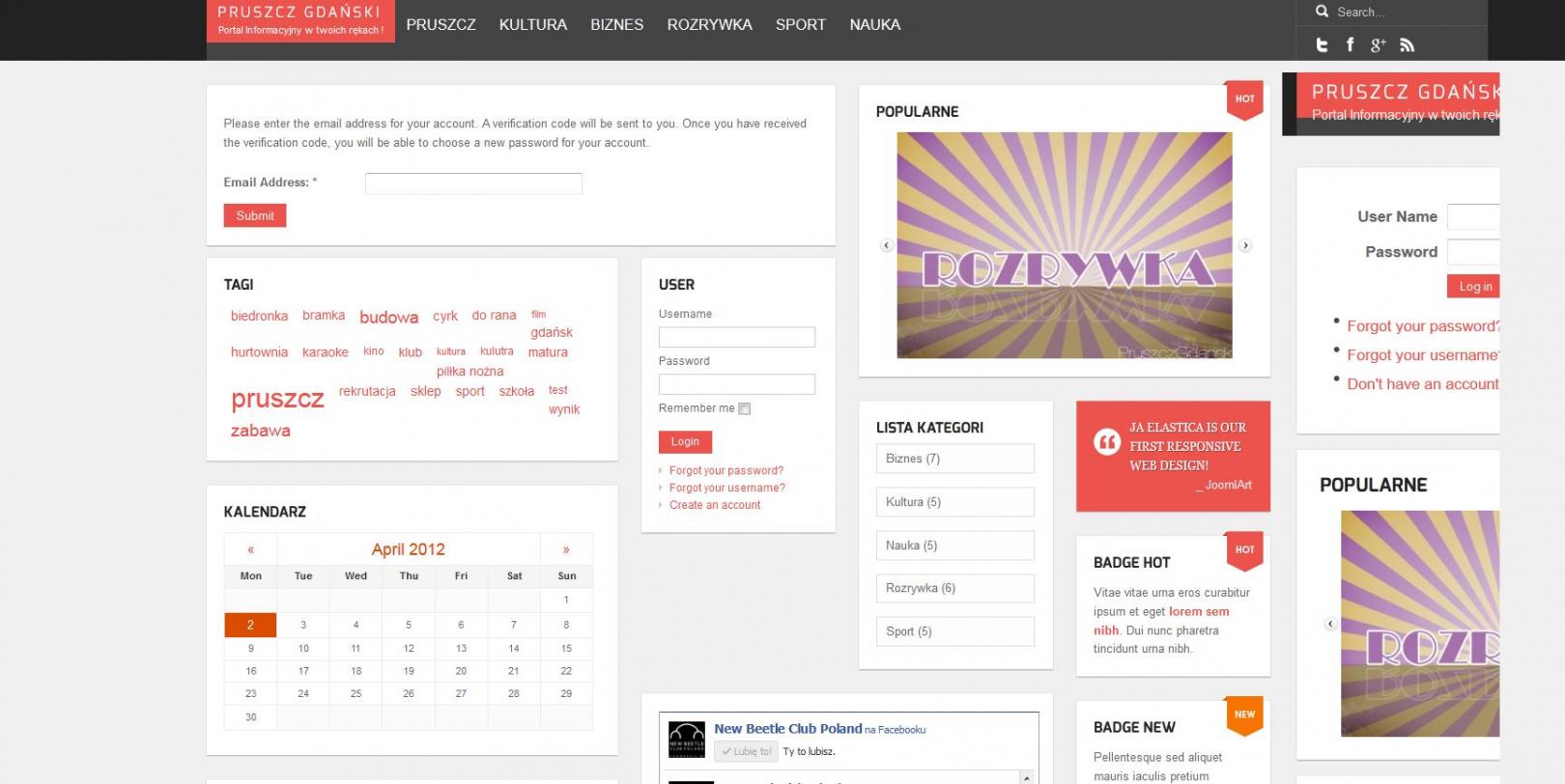The image size is (1565, 784).
Task: Open the Create an account link
Action: tap(715, 505)
